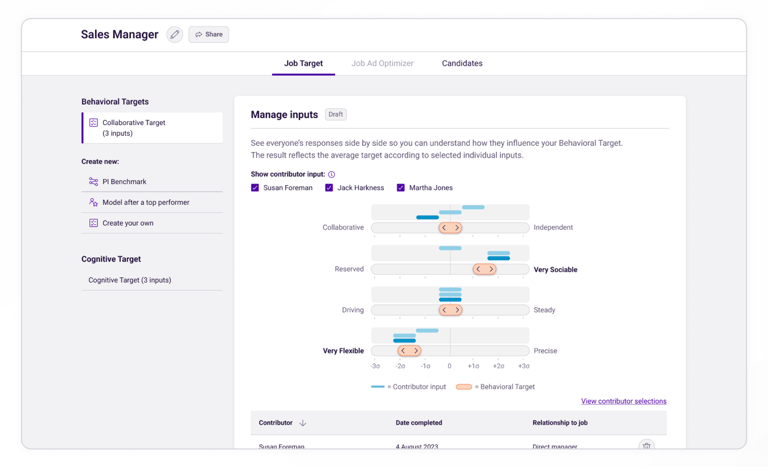The image size is (768, 467).
Task: Click the Collaborative–Independent behavioral target slider handle
Action: (x=451, y=228)
